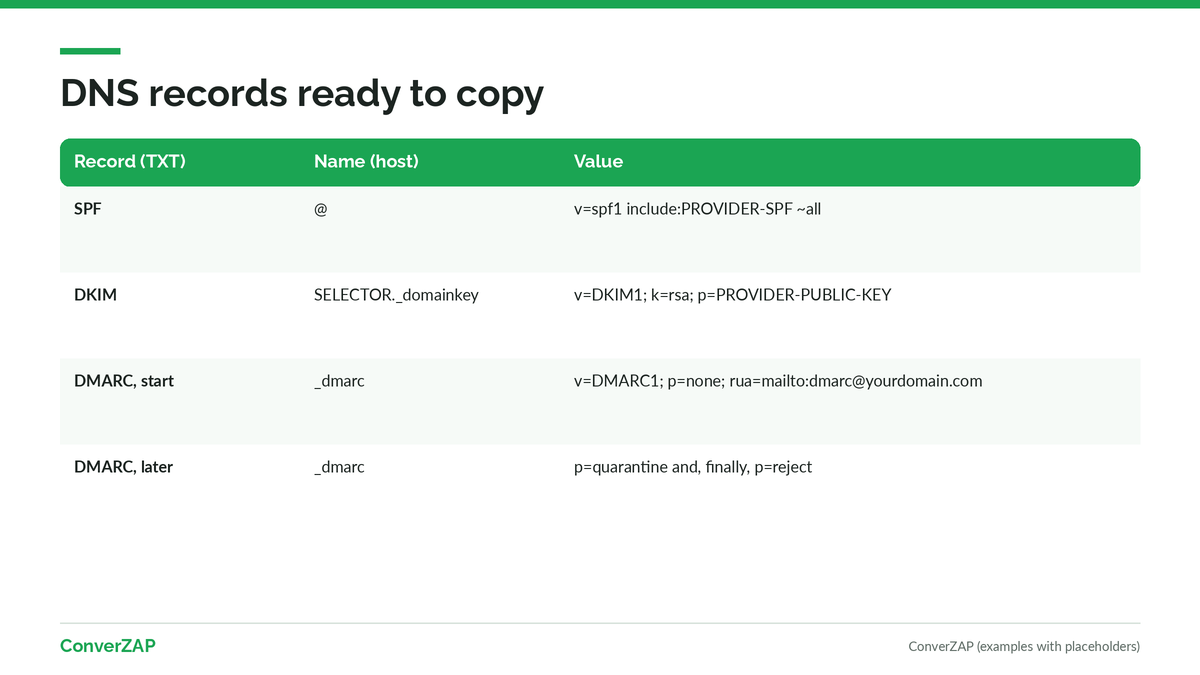The width and height of the screenshot is (1200, 675).
Task: Click the 'SPF' record cell
Action: 88,210
